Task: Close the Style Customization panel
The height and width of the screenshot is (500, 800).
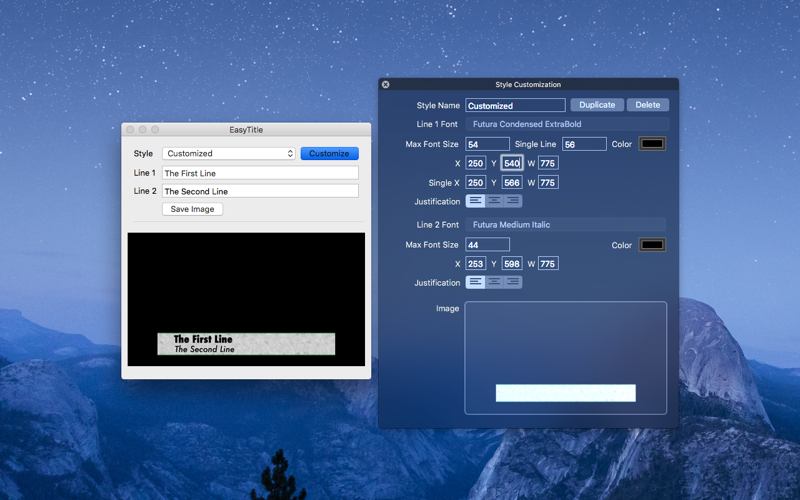Action: point(386,85)
